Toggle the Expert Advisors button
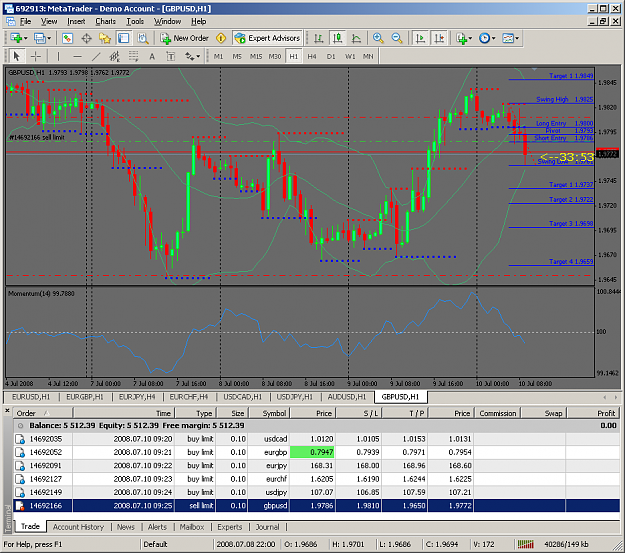This screenshot has height=553, width=625. [267, 38]
